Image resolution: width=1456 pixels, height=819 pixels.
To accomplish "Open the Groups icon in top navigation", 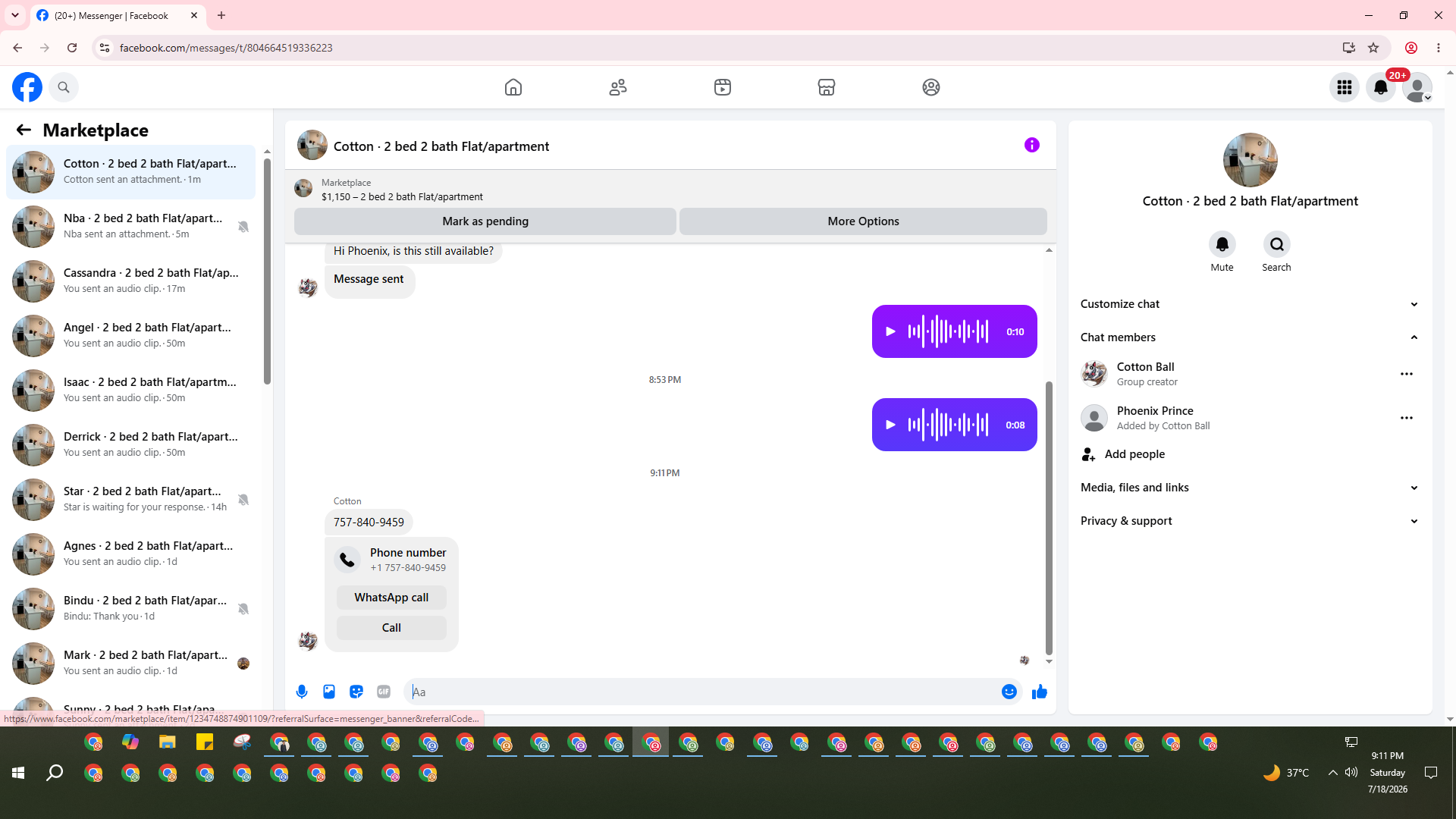I will click(x=931, y=87).
